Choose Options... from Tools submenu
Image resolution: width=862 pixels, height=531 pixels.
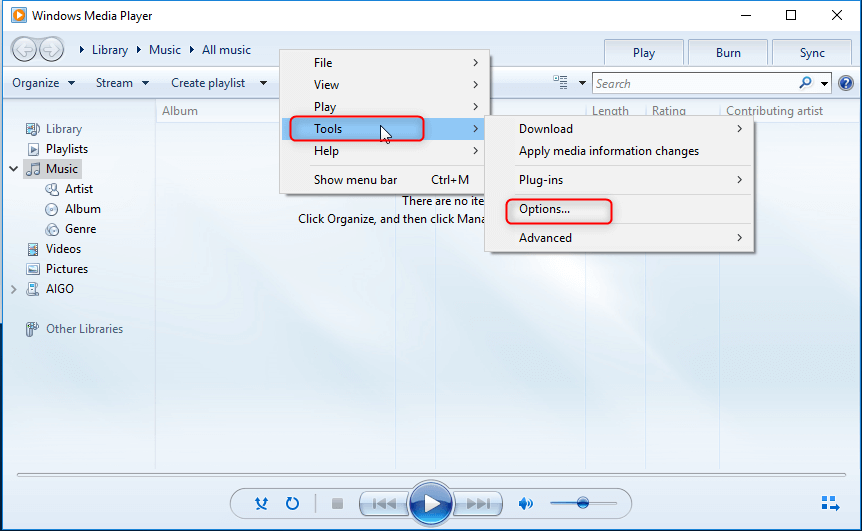(x=619, y=209)
